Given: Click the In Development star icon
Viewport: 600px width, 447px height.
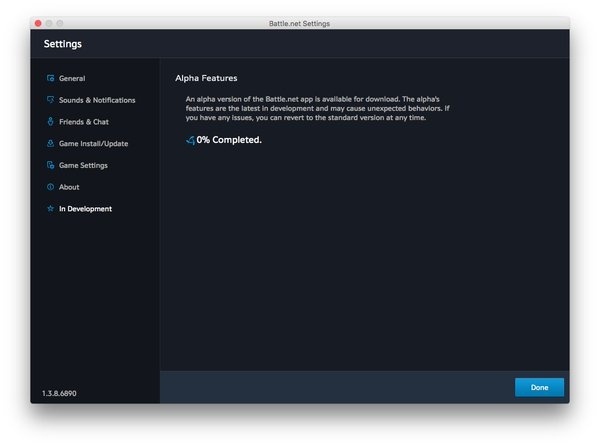Looking at the screenshot, I should [x=50, y=209].
